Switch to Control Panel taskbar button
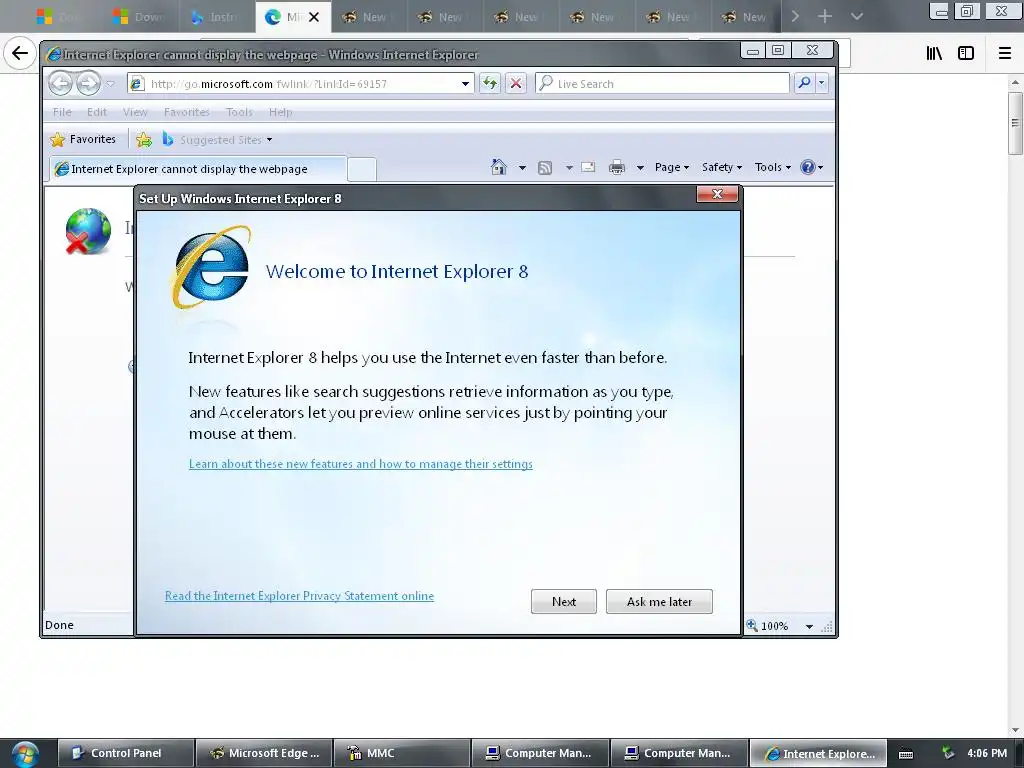The image size is (1024, 768). [x=126, y=753]
